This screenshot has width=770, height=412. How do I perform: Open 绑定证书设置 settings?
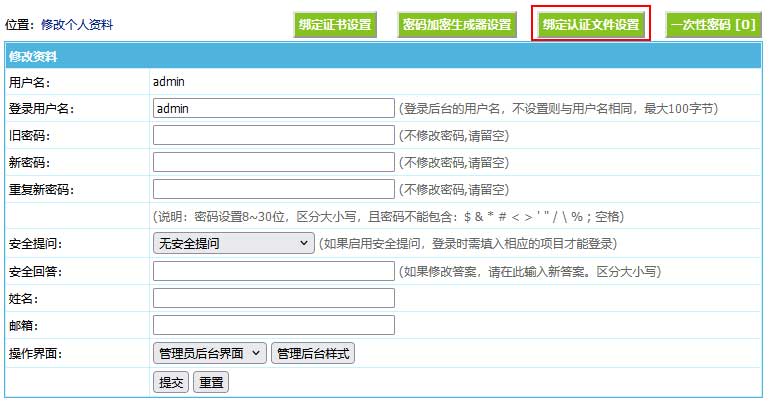coord(335,24)
